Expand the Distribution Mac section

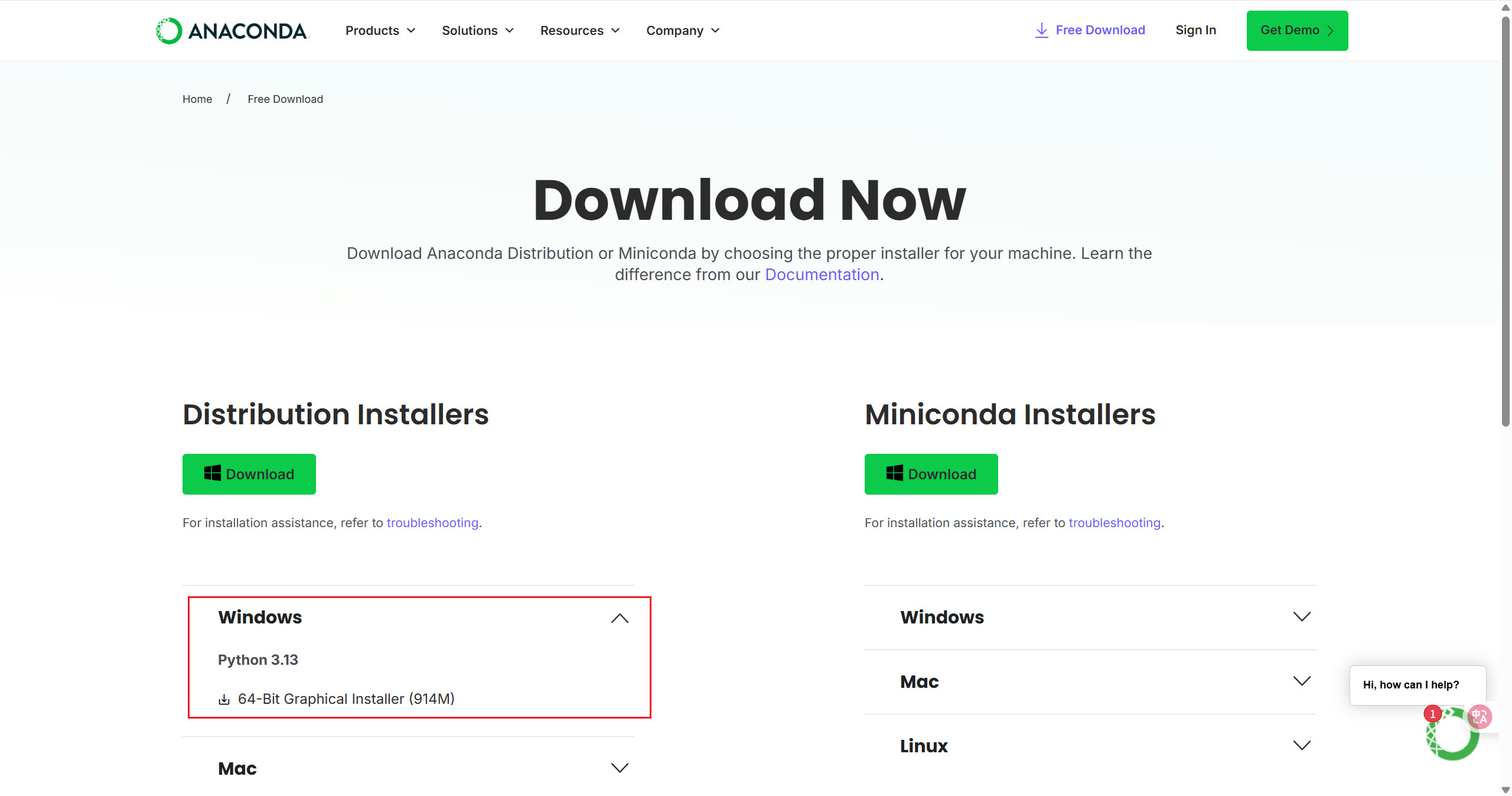(x=408, y=768)
